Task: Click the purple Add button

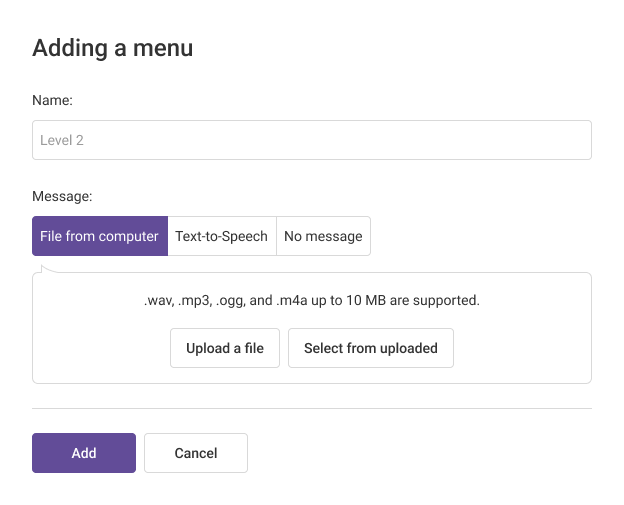Action: (x=84, y=453)
